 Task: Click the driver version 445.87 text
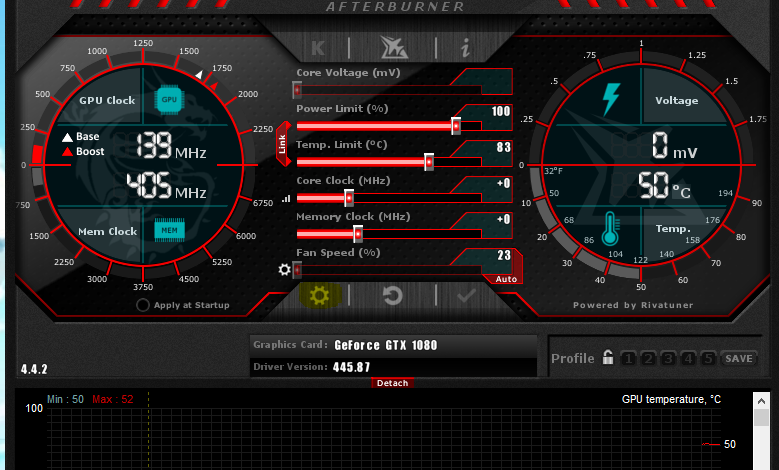(x=351, y=367)
